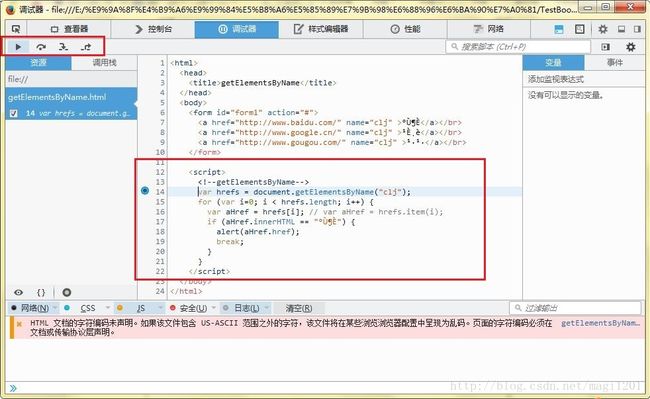Toggle black boxing with the eye icon
This screenshot has width=650, height=399.
(x=18, y=293)
